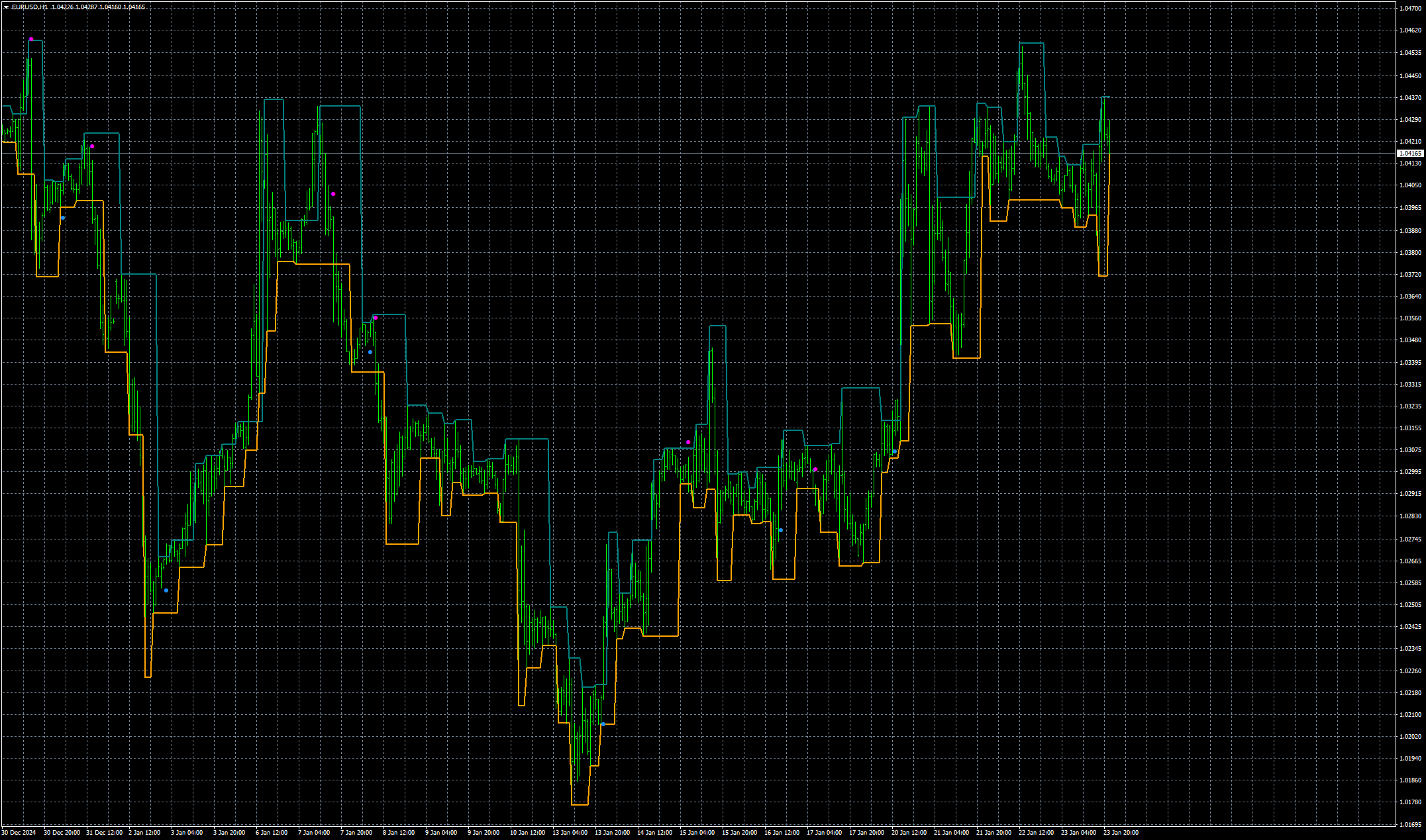Click the 1.03965 price scale label
Viewport: 1426px width, 840px height.
[1411, 208]
